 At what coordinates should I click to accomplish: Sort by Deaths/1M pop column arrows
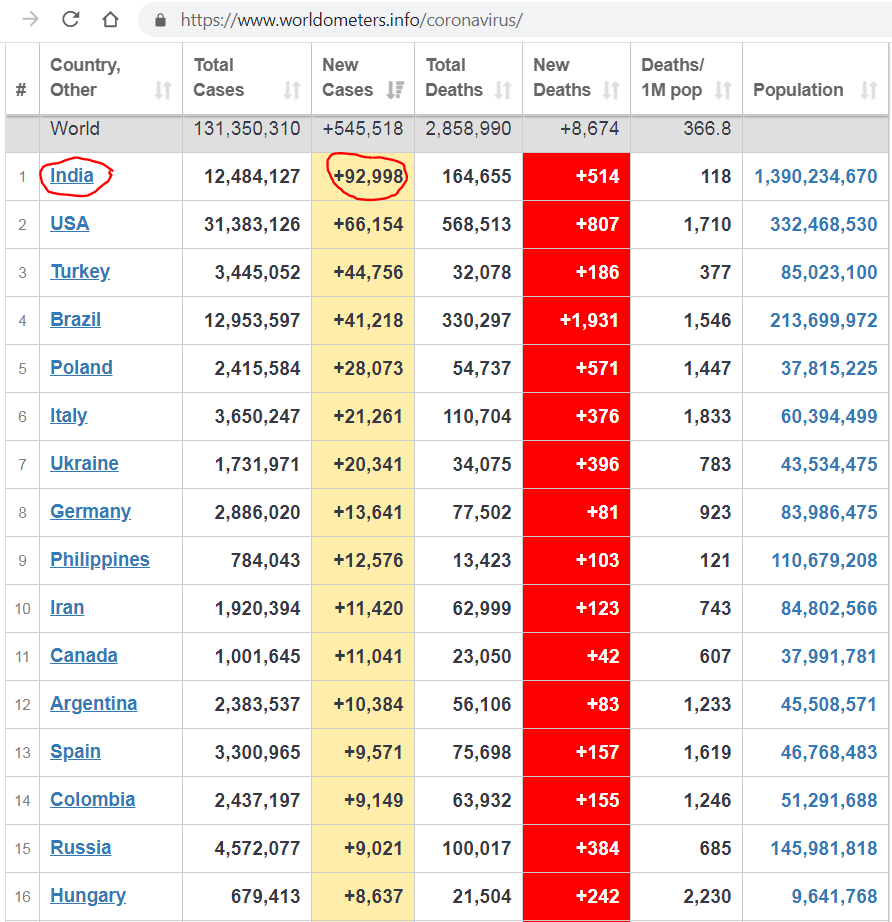pos(723,90)
